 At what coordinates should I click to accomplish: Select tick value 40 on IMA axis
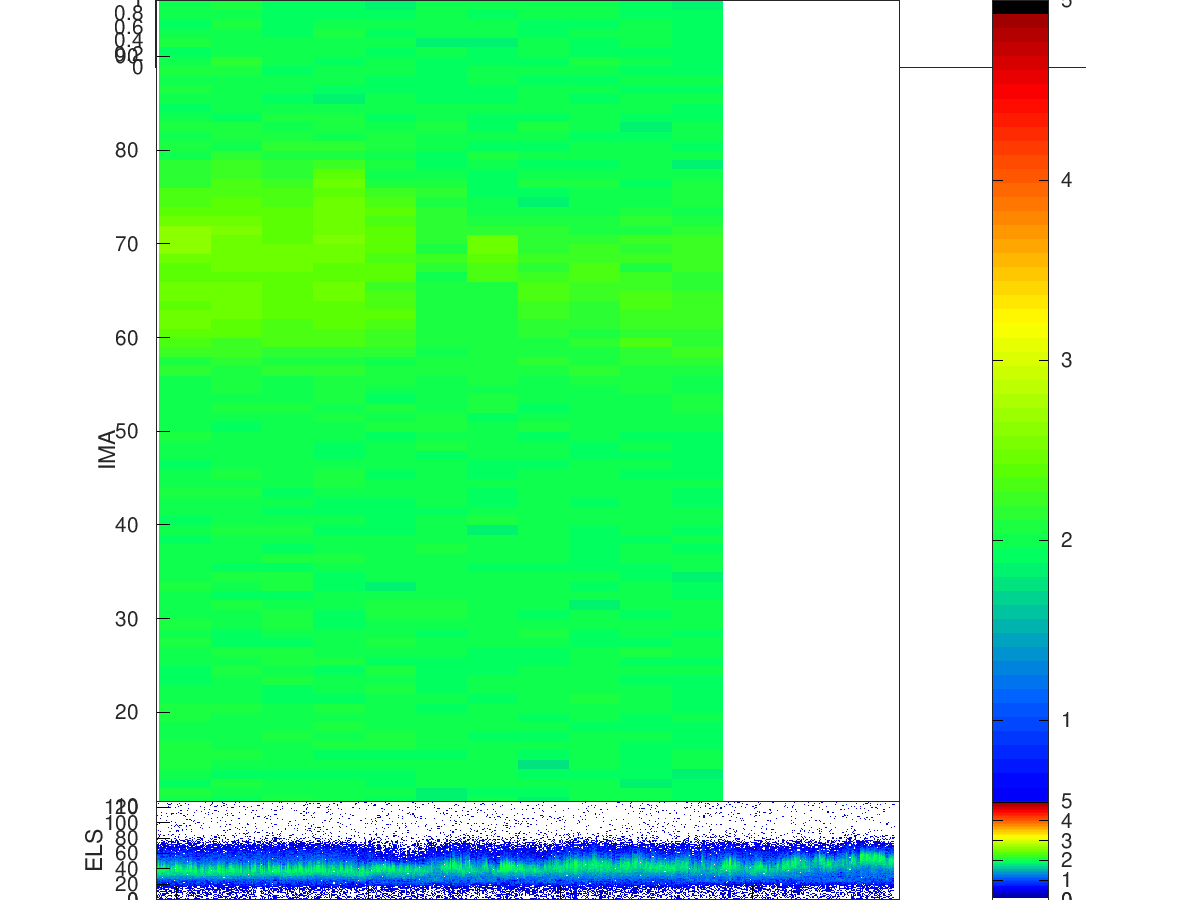pos(127,525)
